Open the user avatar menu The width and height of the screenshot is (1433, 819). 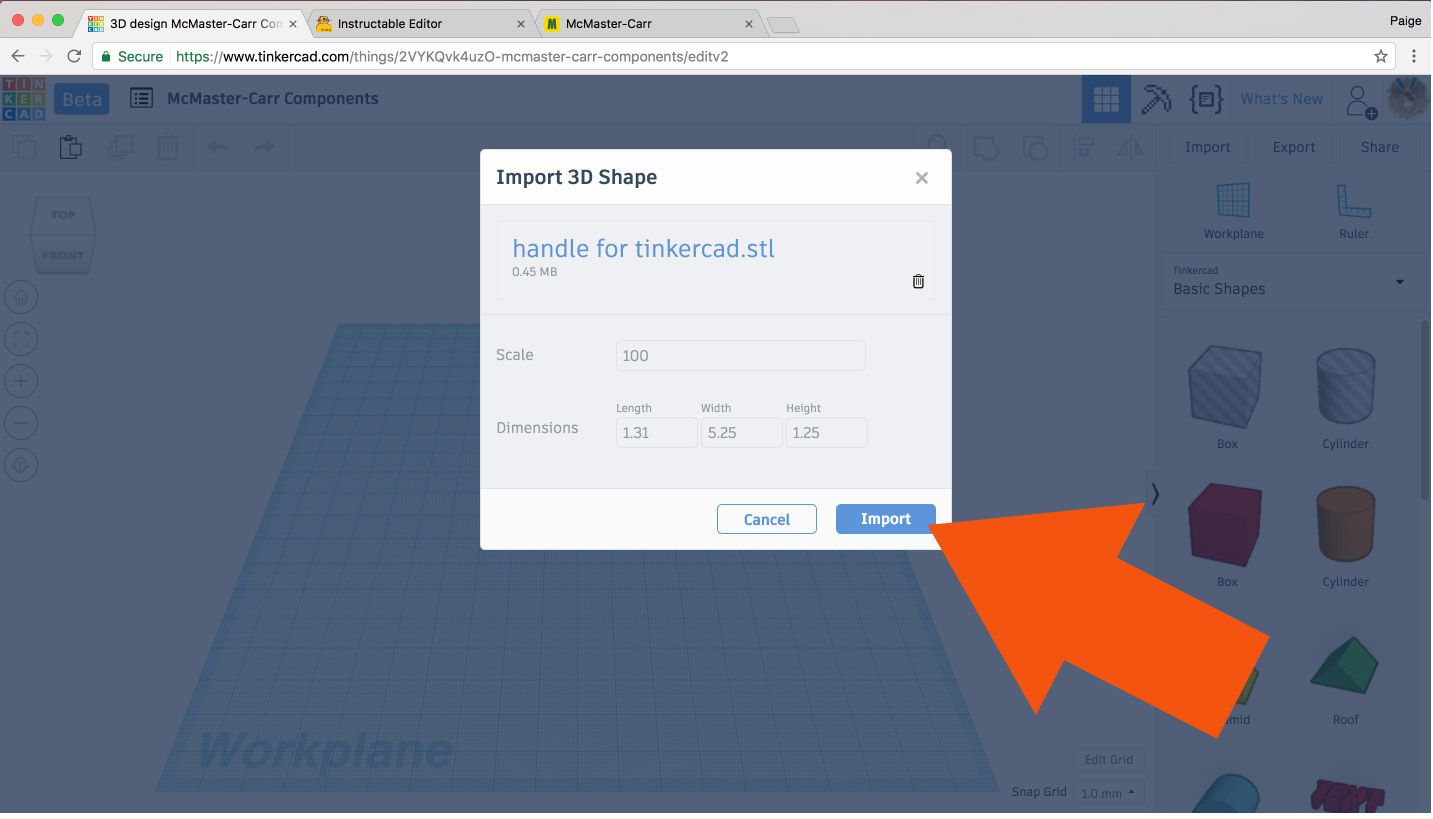[1407, 99]
